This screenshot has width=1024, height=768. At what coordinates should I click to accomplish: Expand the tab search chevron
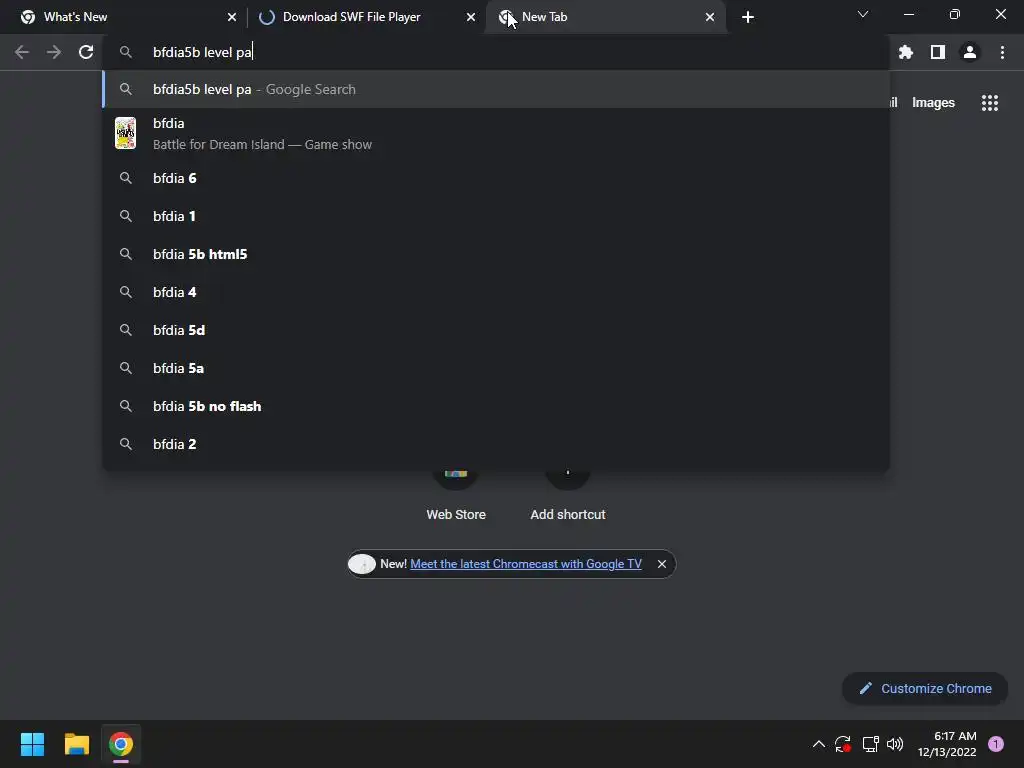point(863,14)
